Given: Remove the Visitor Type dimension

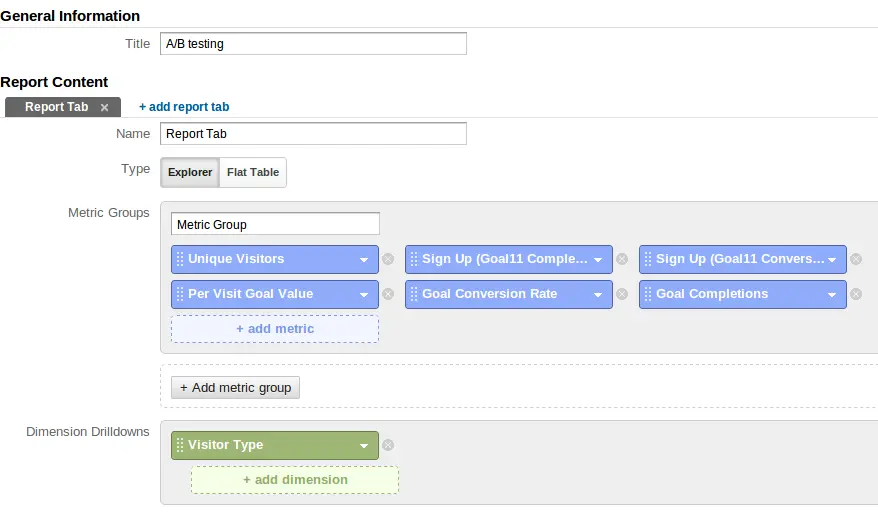Looking at the screenshot, I should [x=388, y=446].
